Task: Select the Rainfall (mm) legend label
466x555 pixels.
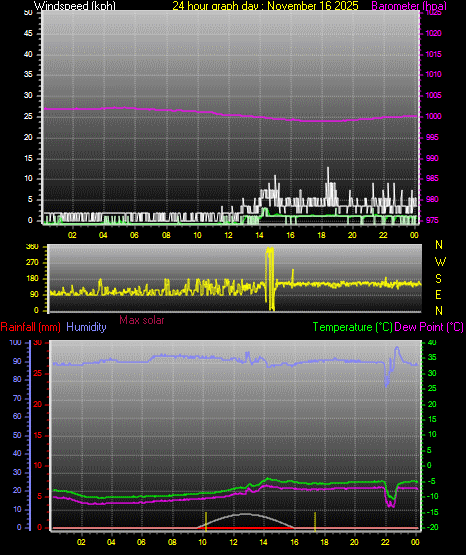Action: 30,327
